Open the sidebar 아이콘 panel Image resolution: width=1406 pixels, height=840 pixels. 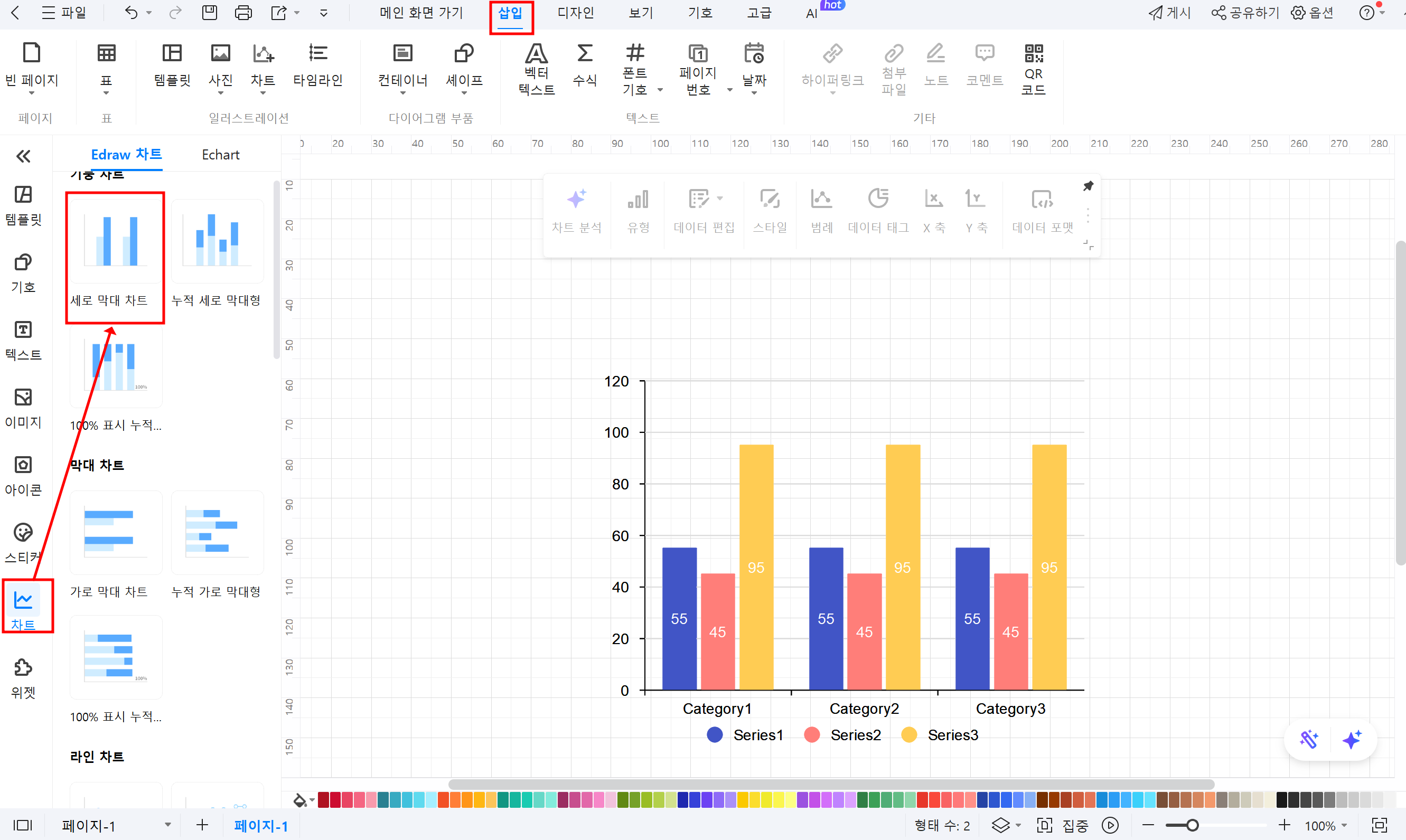click(23, 476)
